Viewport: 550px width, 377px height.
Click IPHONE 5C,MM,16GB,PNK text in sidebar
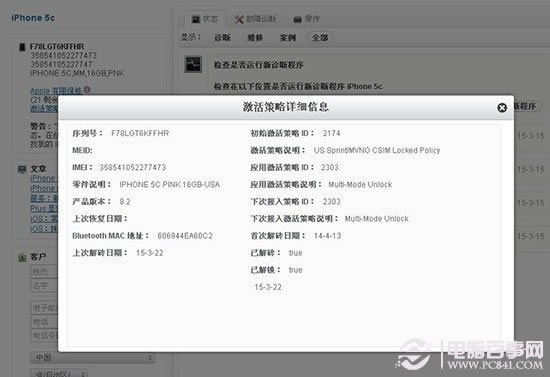[x=77, y=73]
